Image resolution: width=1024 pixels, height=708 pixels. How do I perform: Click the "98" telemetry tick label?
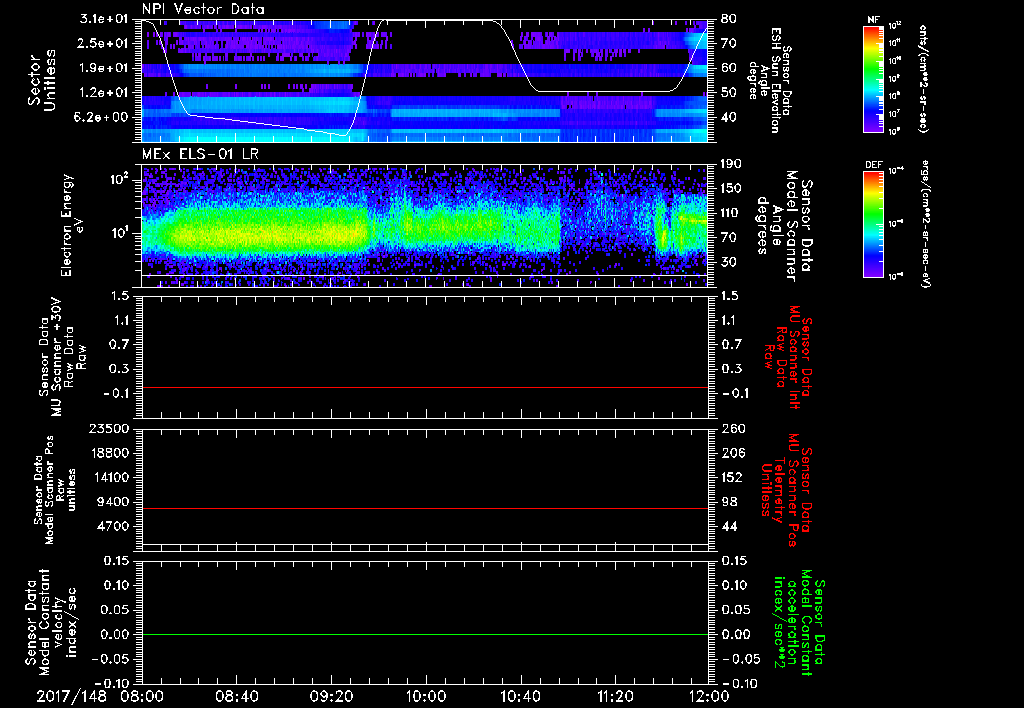728,502
